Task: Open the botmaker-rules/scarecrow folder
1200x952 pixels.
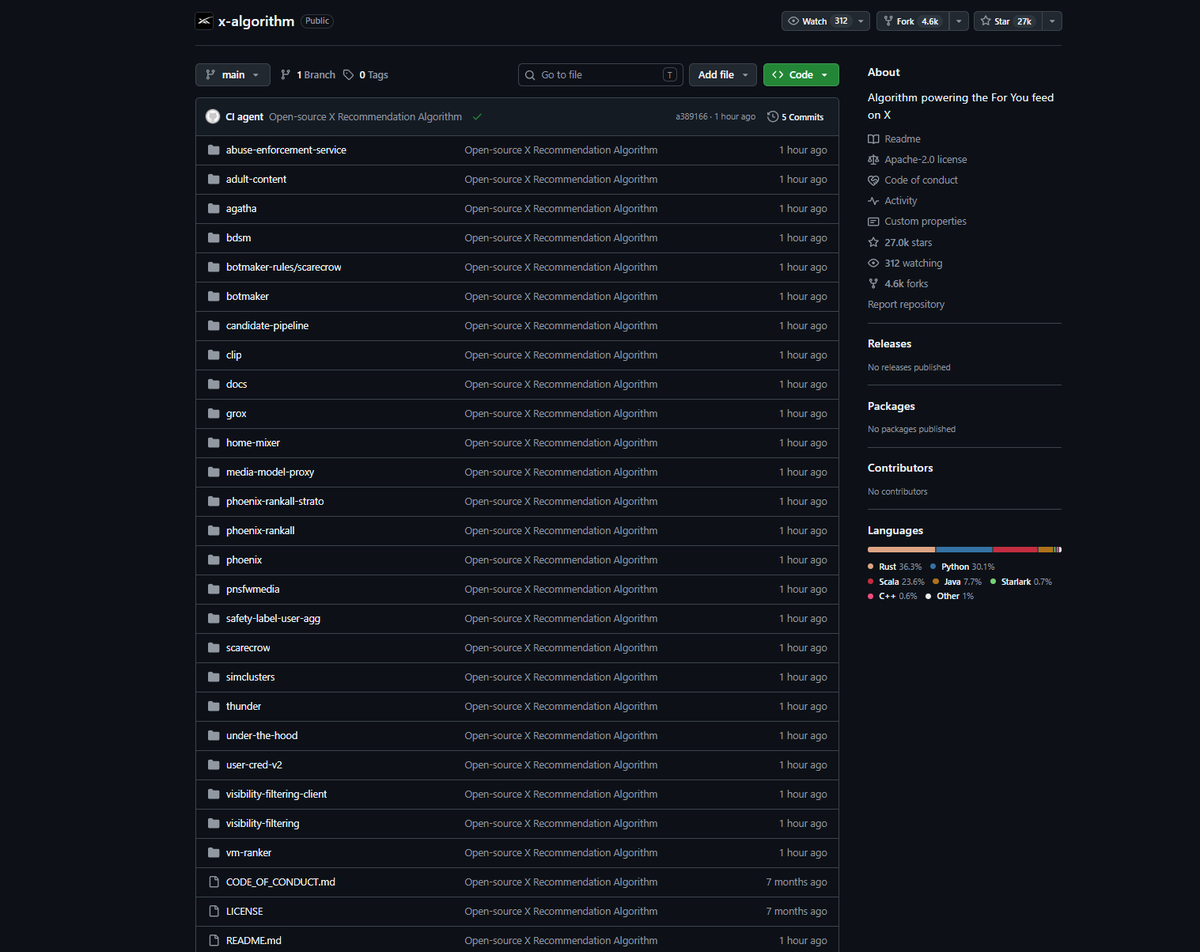Action: click(284, 268)
